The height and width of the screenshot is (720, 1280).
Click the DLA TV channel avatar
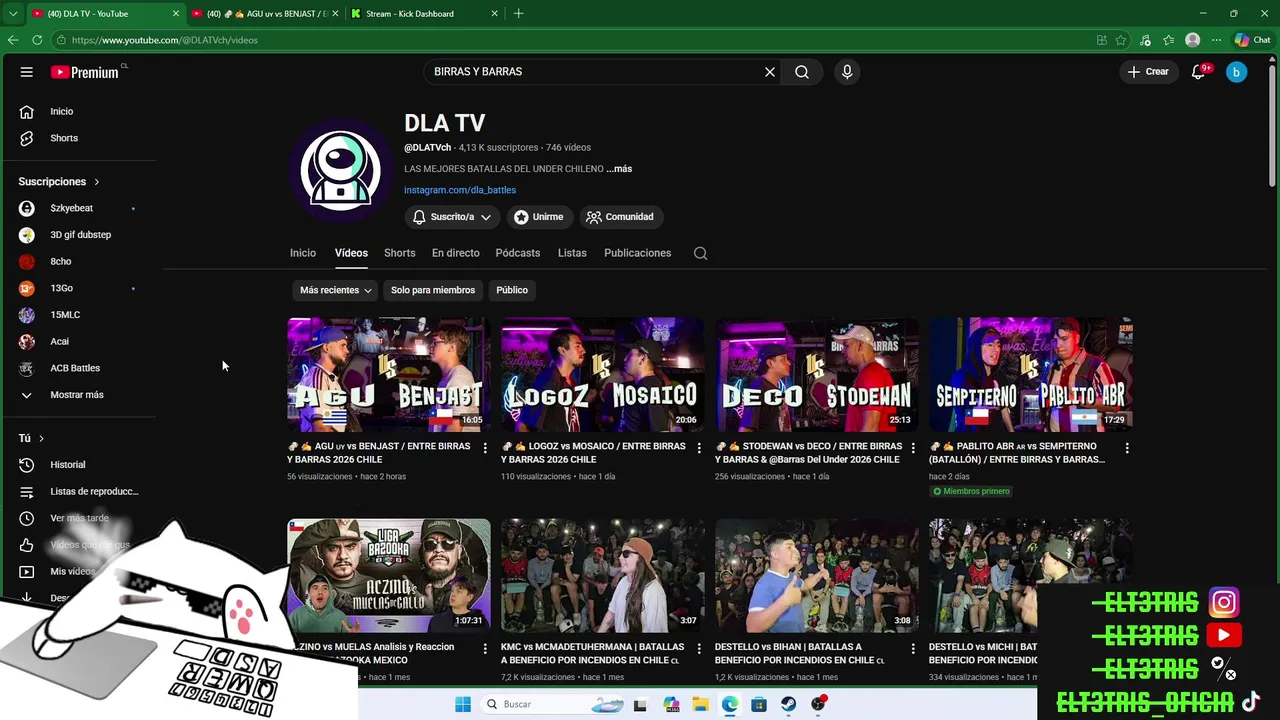(340, 170)
